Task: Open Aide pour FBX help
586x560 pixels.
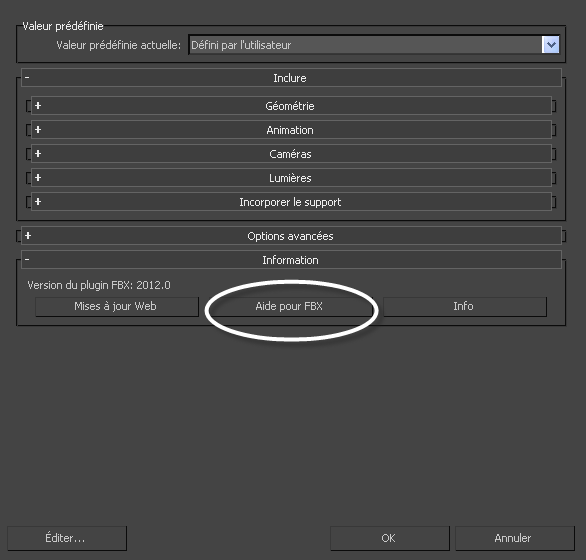Action: (x=289, y=307)
